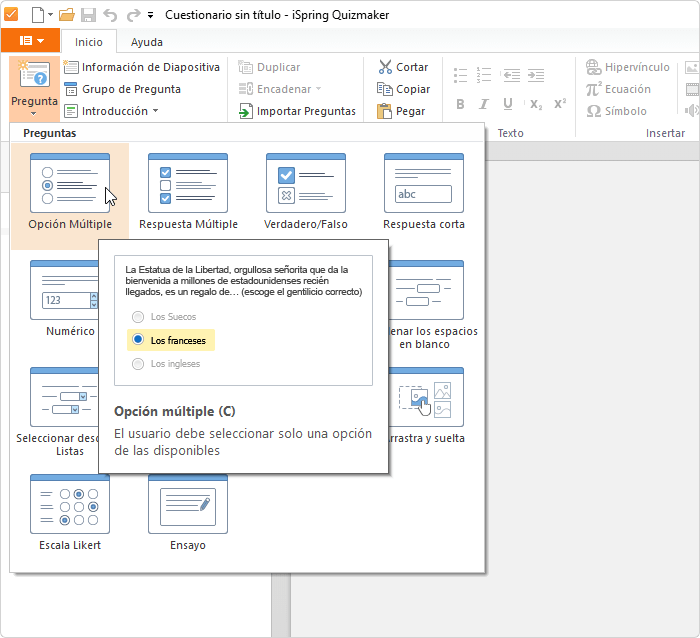Undo the last action
Image resolution: width=700 pixels, height=638 pixels.
(110, 15)
